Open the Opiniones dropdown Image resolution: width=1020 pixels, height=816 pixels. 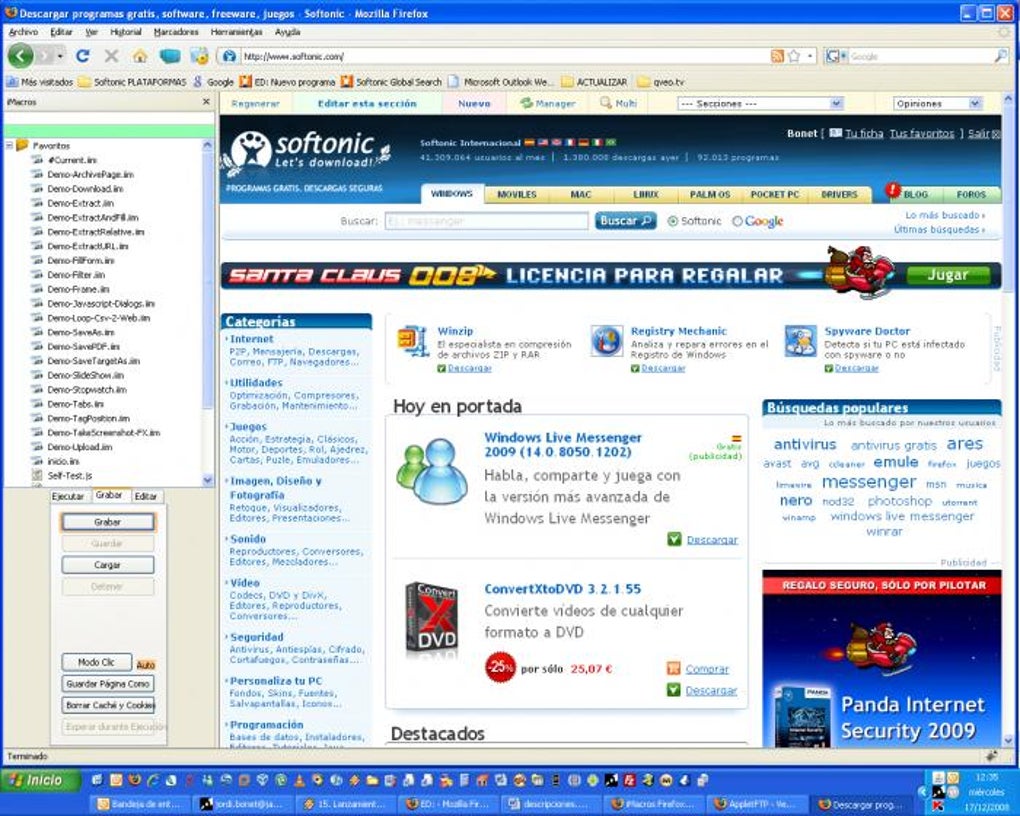click(x=937, y=103)
